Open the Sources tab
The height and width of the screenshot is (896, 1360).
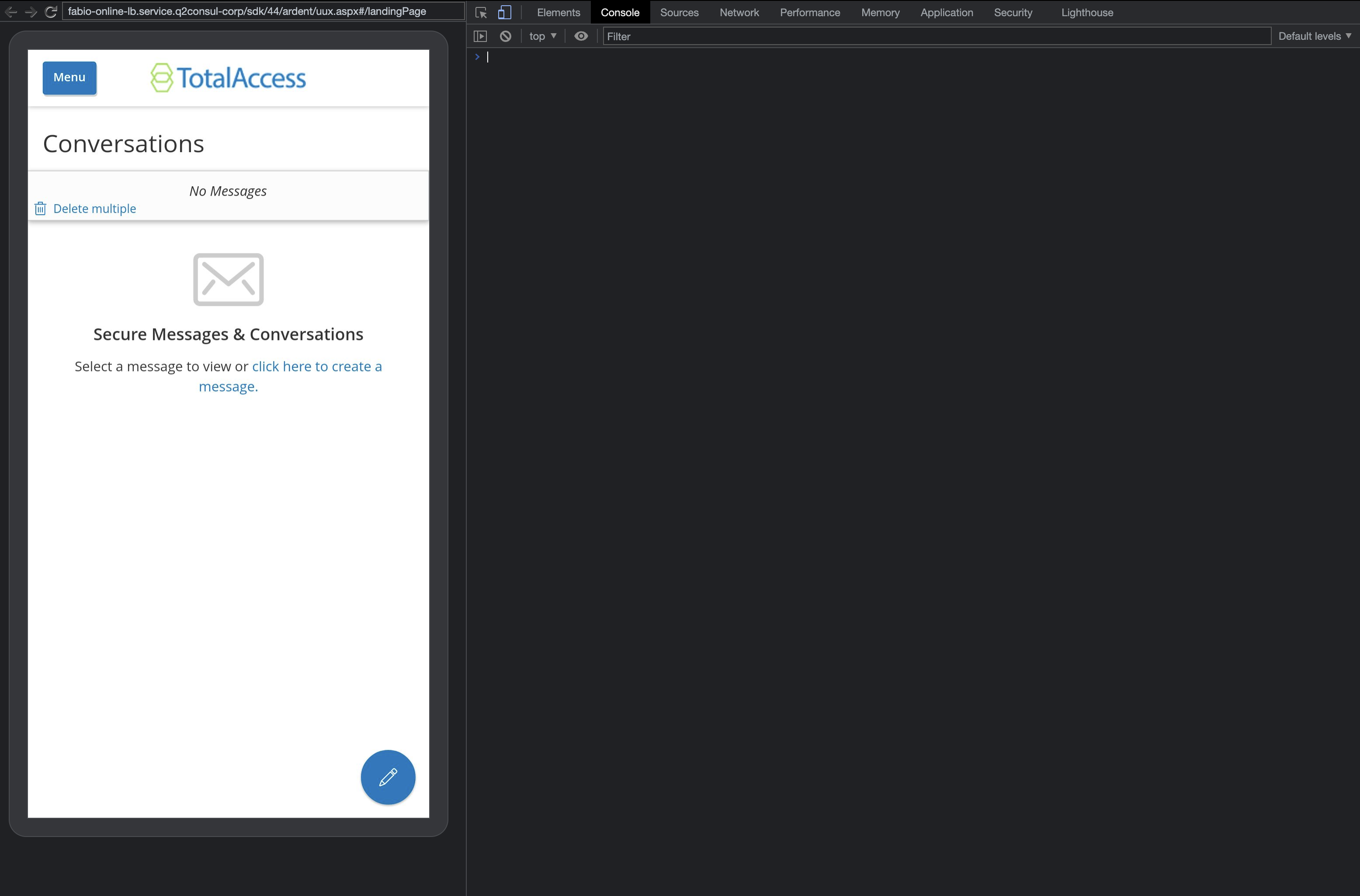coord(680,13)
